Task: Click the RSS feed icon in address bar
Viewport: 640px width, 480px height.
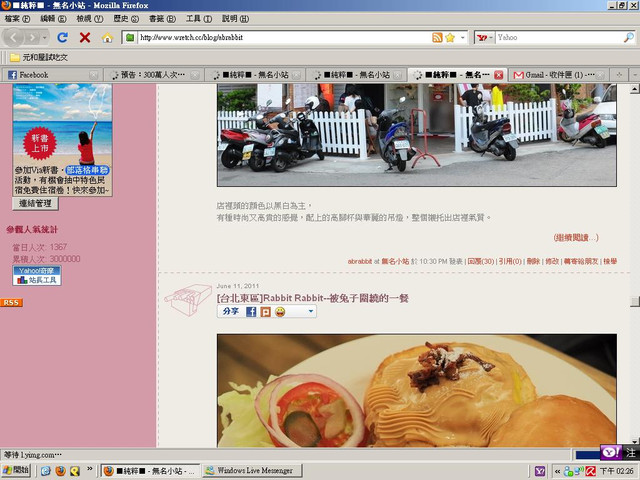Action: pos(437,38)
